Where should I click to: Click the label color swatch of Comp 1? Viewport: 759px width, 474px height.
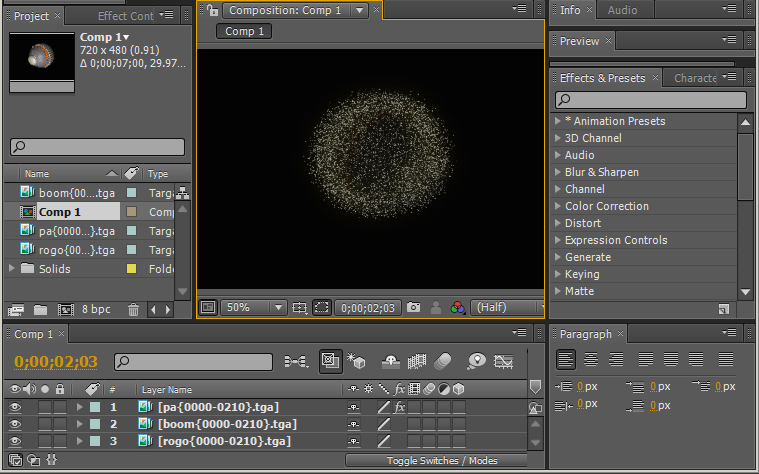(x=131, y=212)
